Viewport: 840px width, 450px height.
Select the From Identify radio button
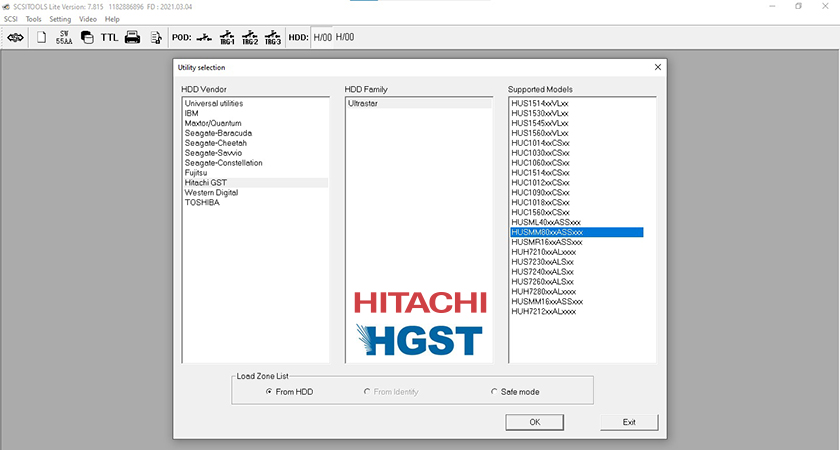[x=391, y=392]
